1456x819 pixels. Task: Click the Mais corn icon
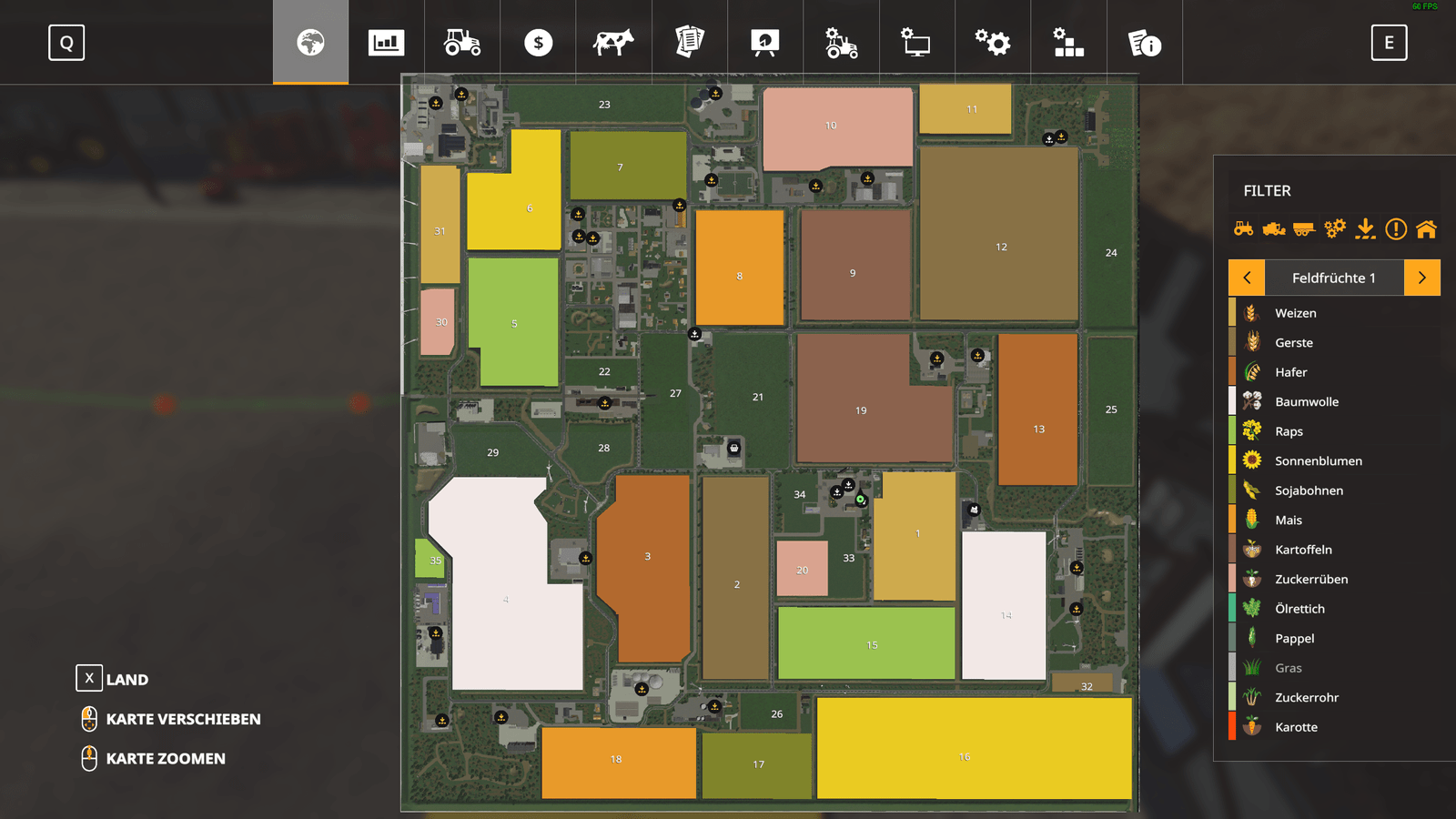[x=1252, y=520]
